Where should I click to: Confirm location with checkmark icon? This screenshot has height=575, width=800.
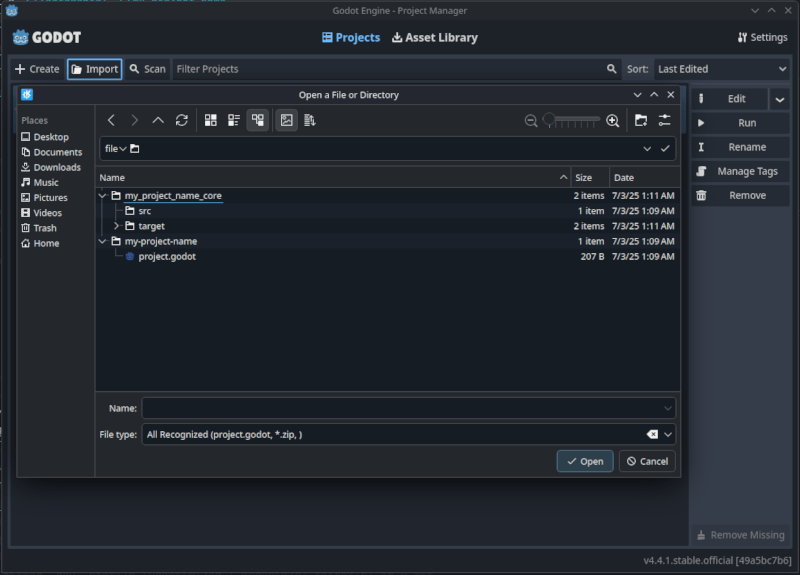pos(665,148)
